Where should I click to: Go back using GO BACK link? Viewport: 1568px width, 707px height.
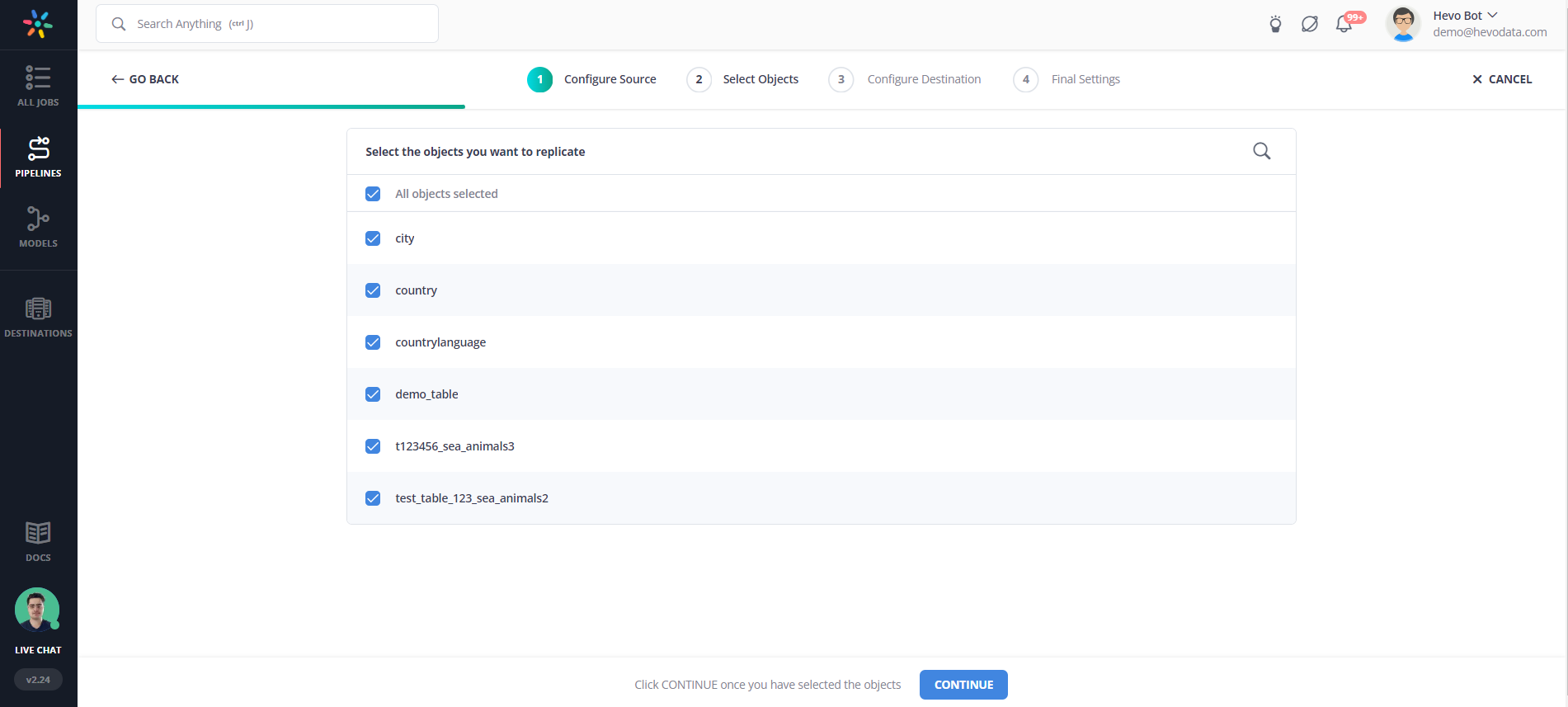pos(145,79)
